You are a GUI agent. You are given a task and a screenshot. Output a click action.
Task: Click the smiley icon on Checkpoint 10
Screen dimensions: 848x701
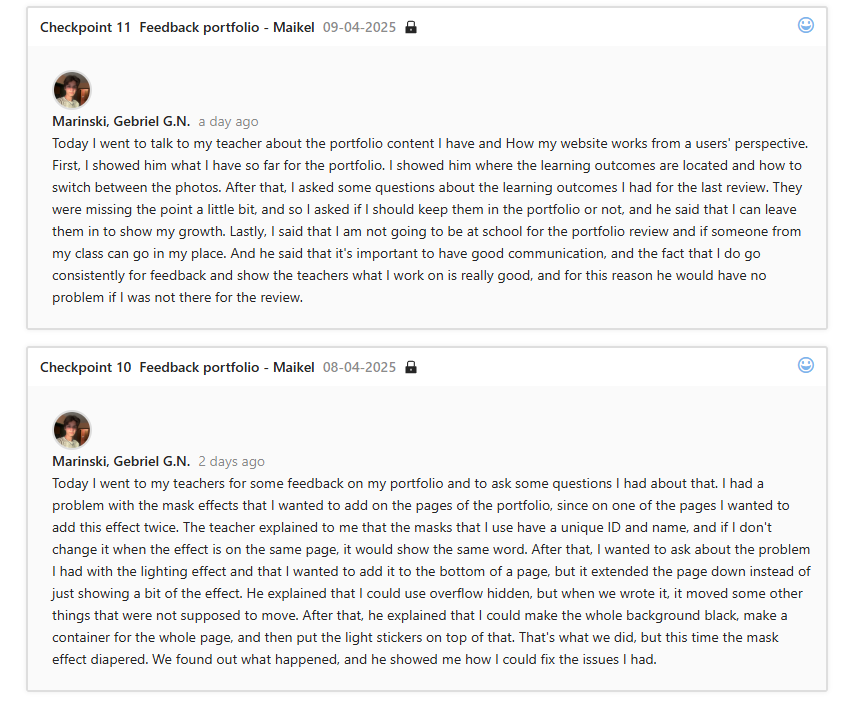[806, 365]
